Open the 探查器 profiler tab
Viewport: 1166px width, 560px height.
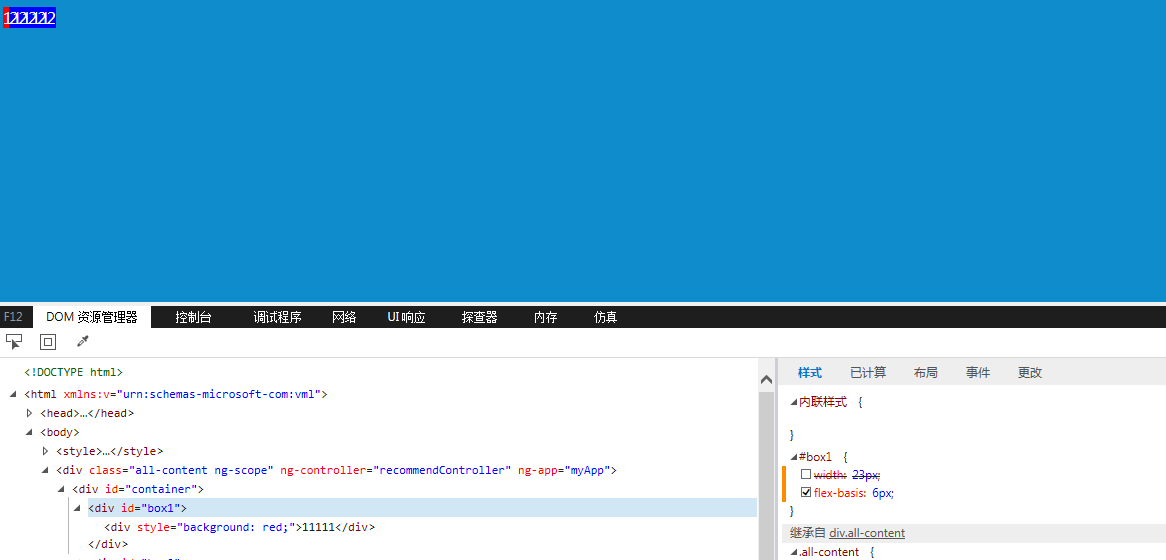[480, 317]
